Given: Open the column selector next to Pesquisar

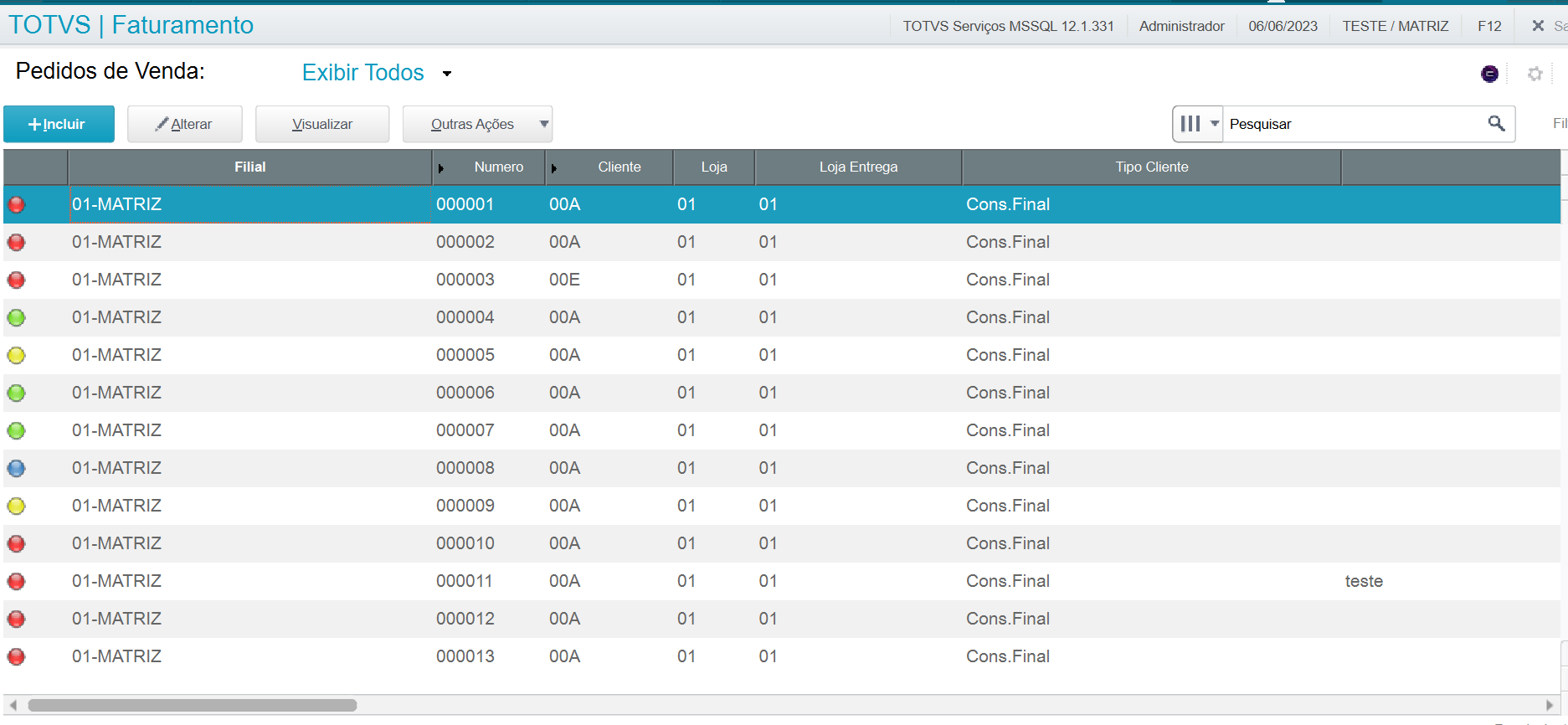Looking at the screenshot, I should pos(1198,124).
